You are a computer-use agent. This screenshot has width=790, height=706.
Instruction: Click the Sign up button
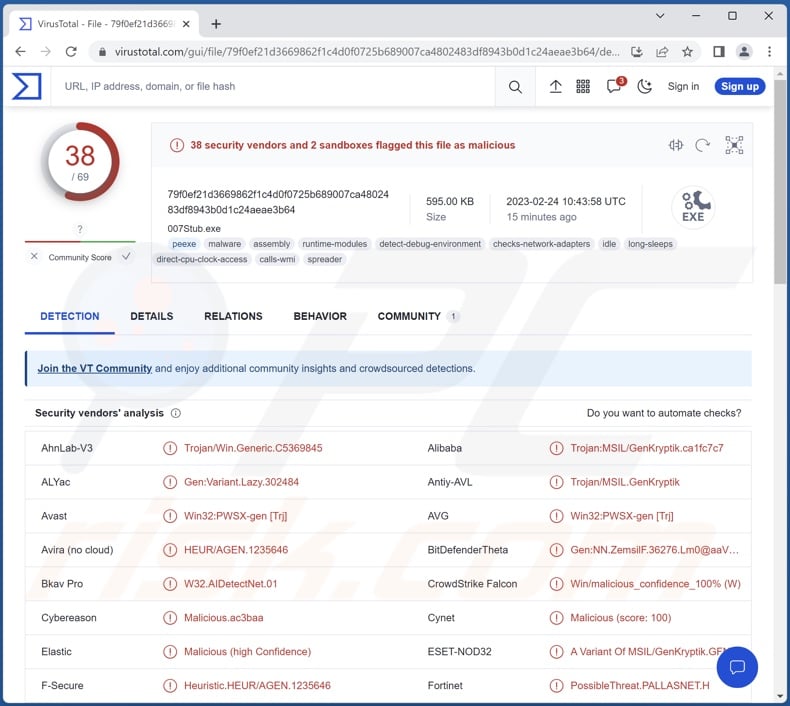(740, 86)
